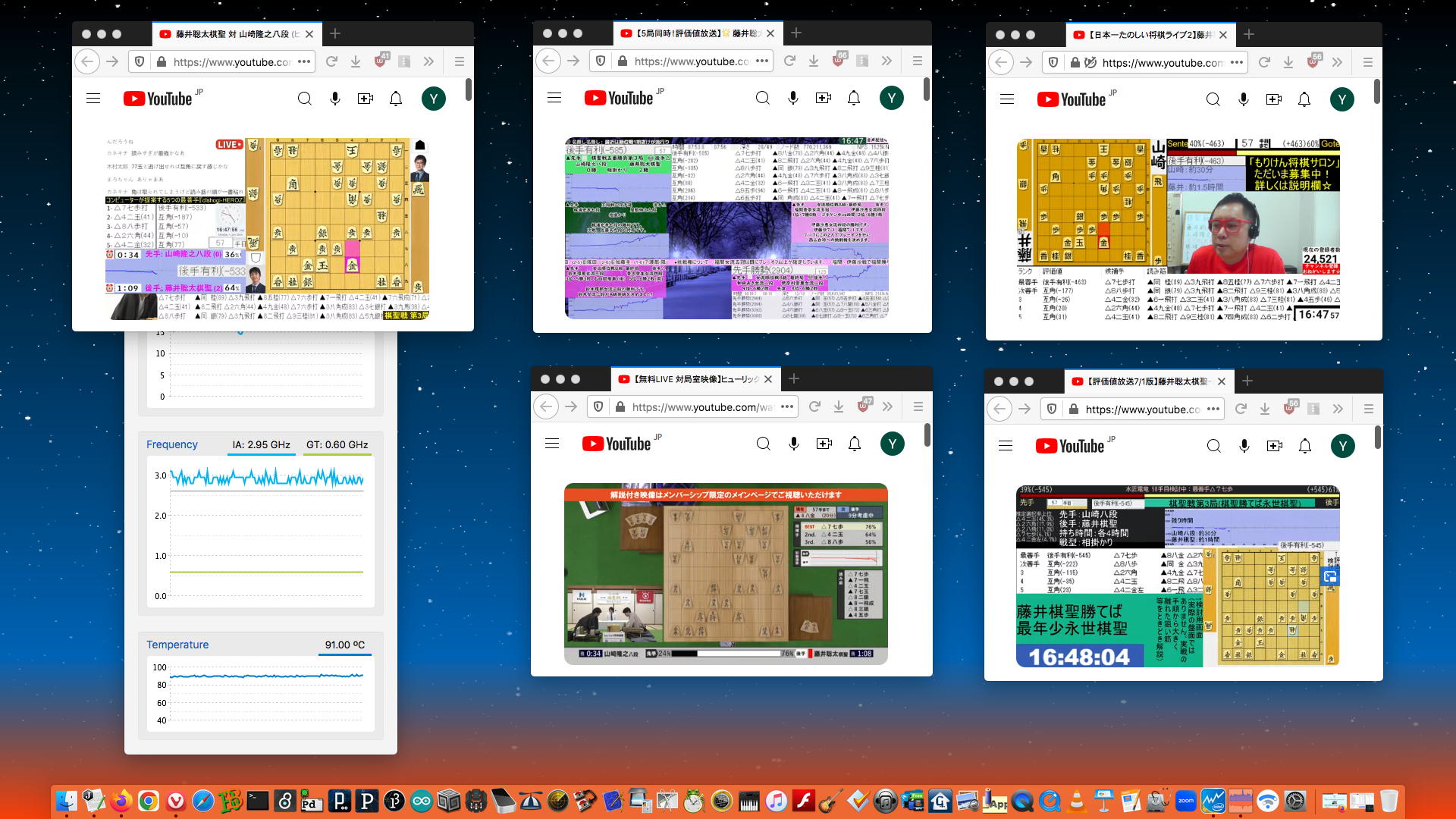The height and width of the screenshot is (819, 1456).
Task: Open notifications bell in 日本一たのしい将棋ライブ2 window
Action: tap(1304, 100)
